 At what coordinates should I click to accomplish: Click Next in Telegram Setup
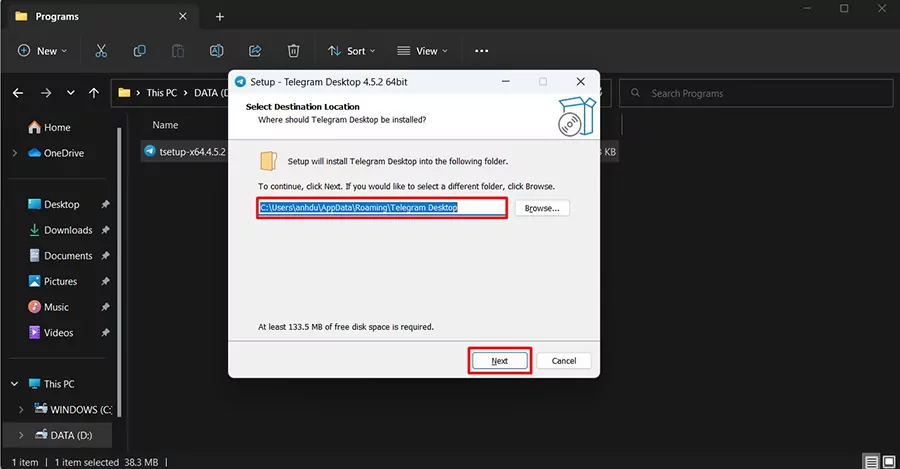499,361
